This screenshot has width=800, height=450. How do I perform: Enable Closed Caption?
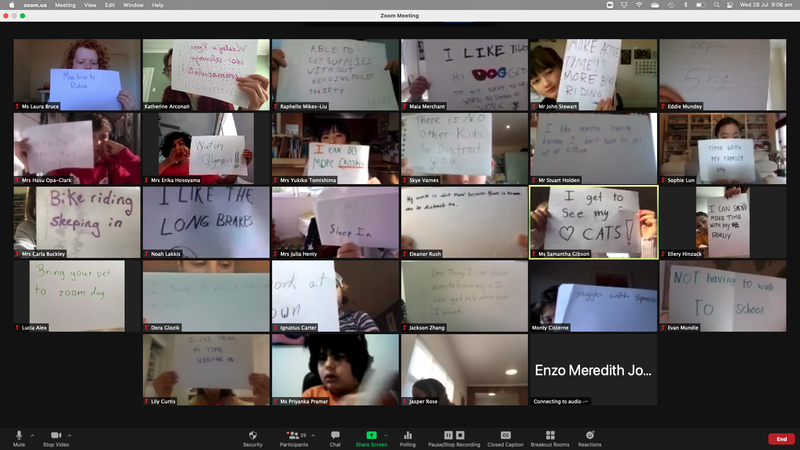coord(506,435)
